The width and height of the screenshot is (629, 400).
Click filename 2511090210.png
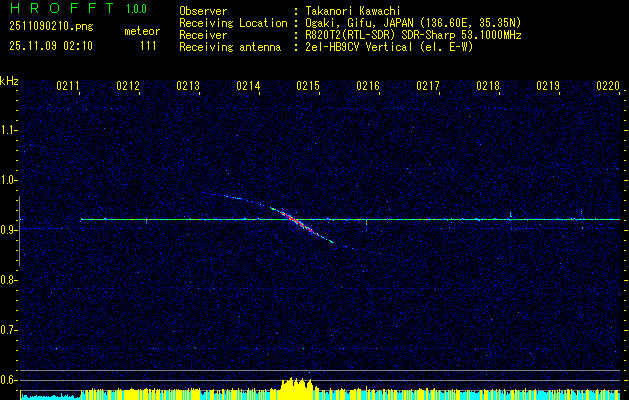click(x=51, y=27)
